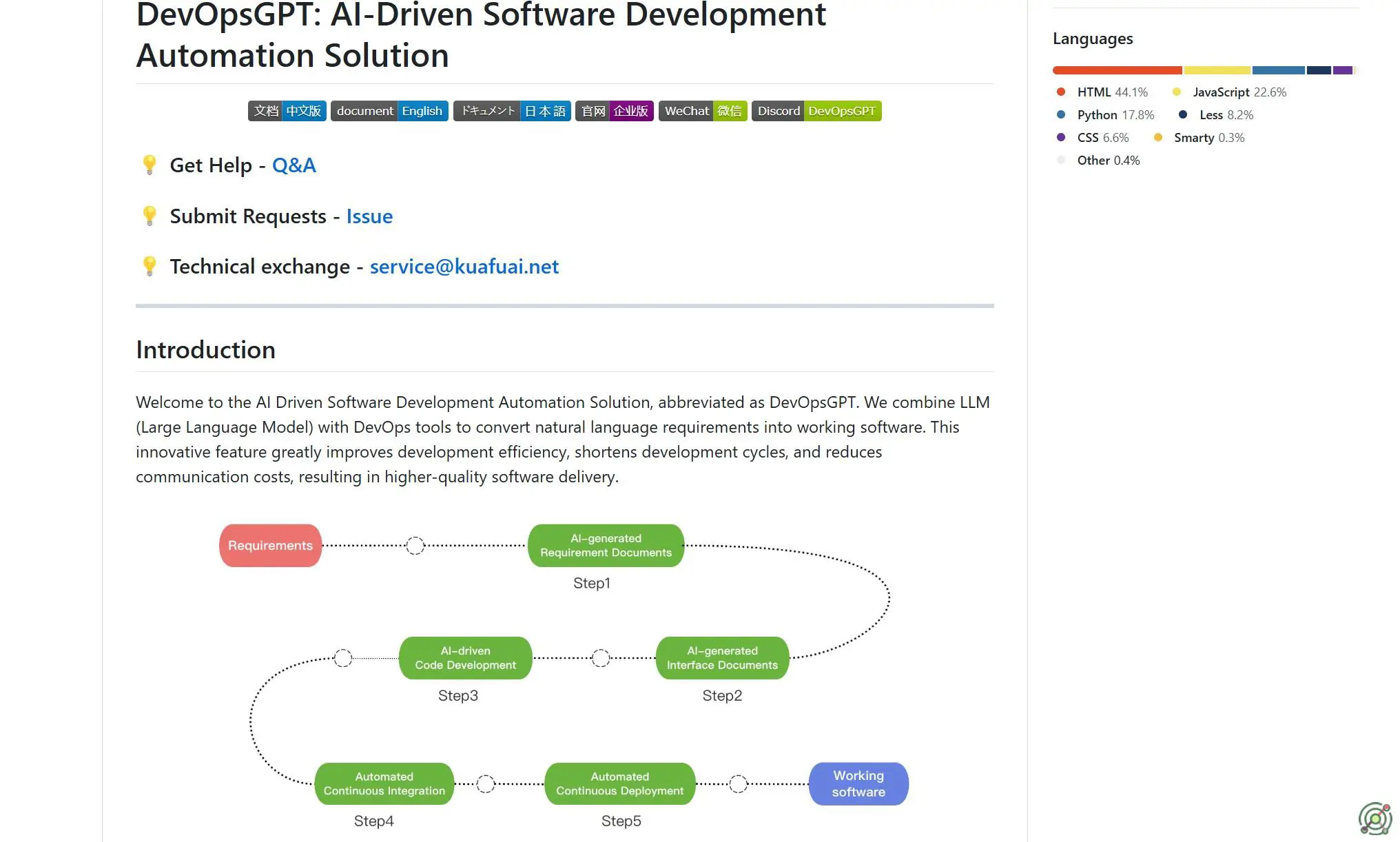1400x842 pixels.
Task: Click the yellow JavaScript segment of language bar
Action: click(1217, 70)
